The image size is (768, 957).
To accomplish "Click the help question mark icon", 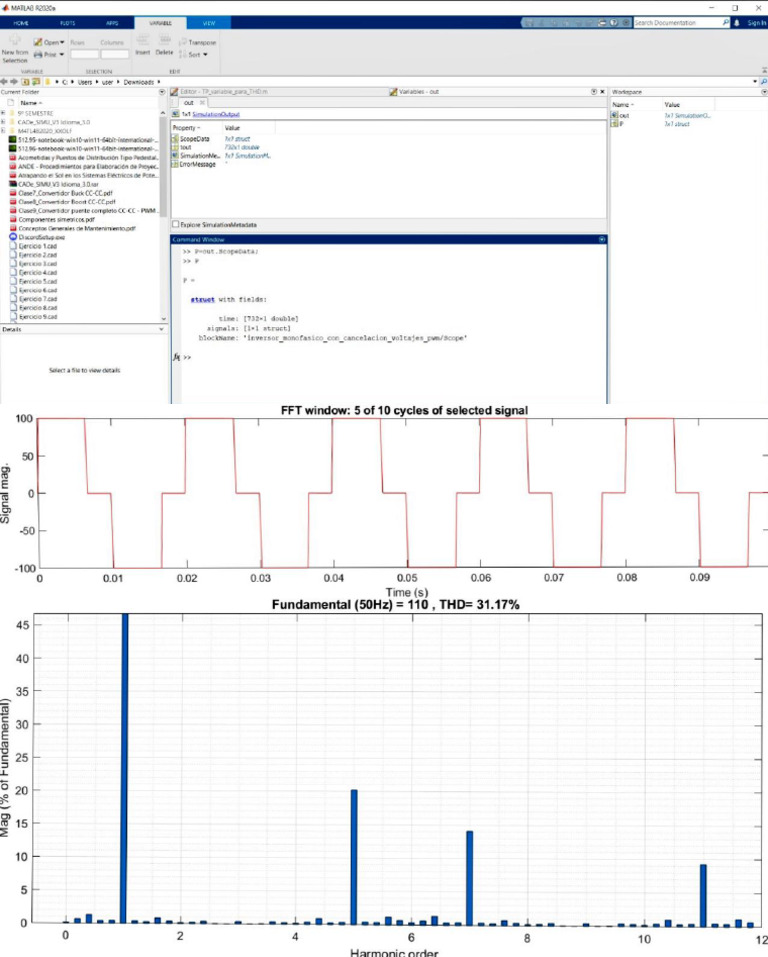I will click(x=615, y=21).
